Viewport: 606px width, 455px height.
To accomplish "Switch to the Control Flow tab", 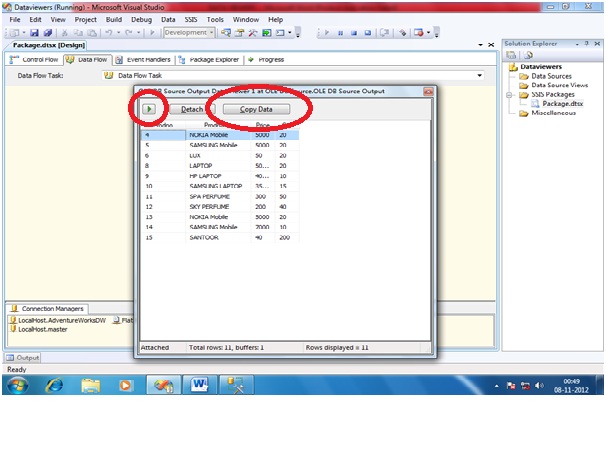I will [x=36, y=60].
